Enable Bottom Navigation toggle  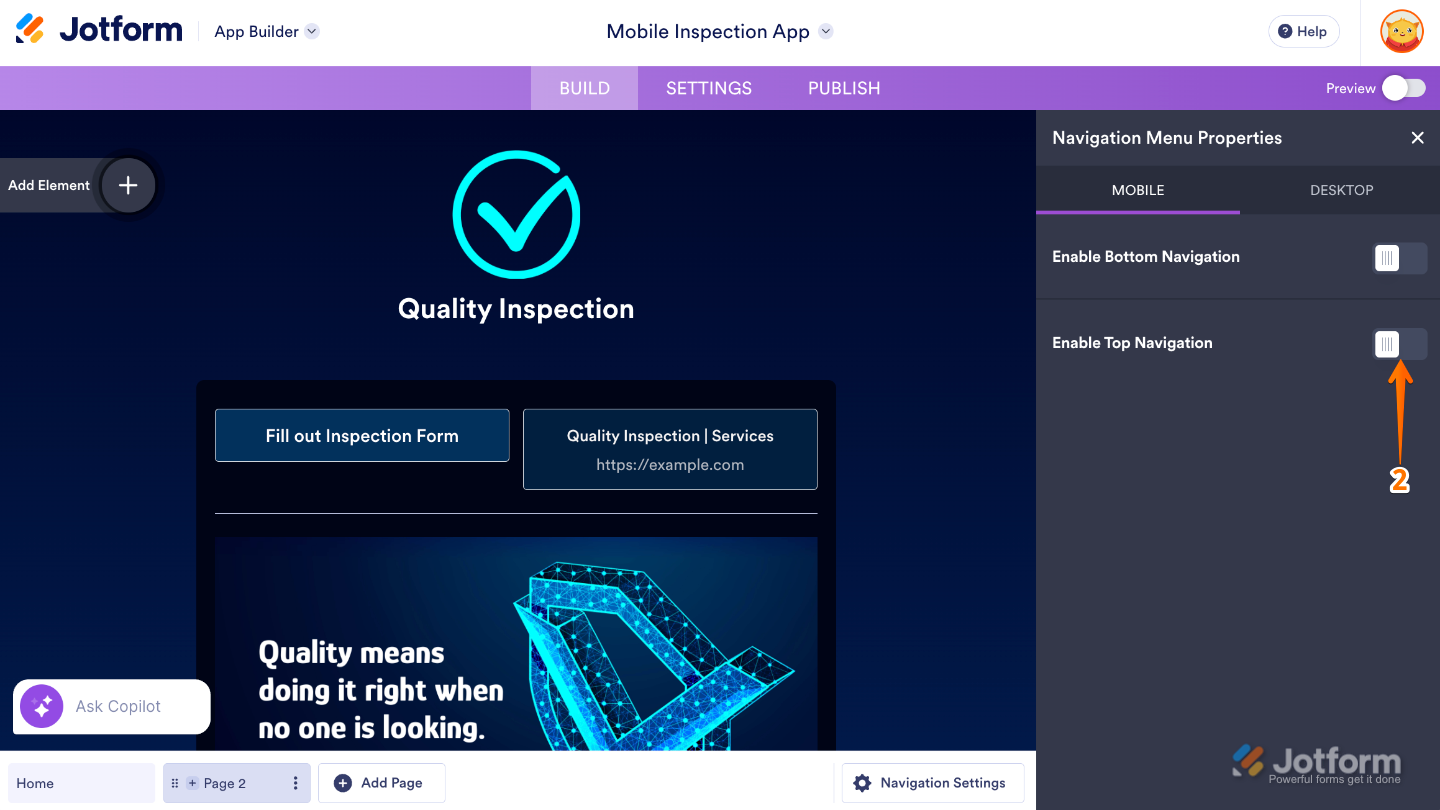[x=1400, y=258]
